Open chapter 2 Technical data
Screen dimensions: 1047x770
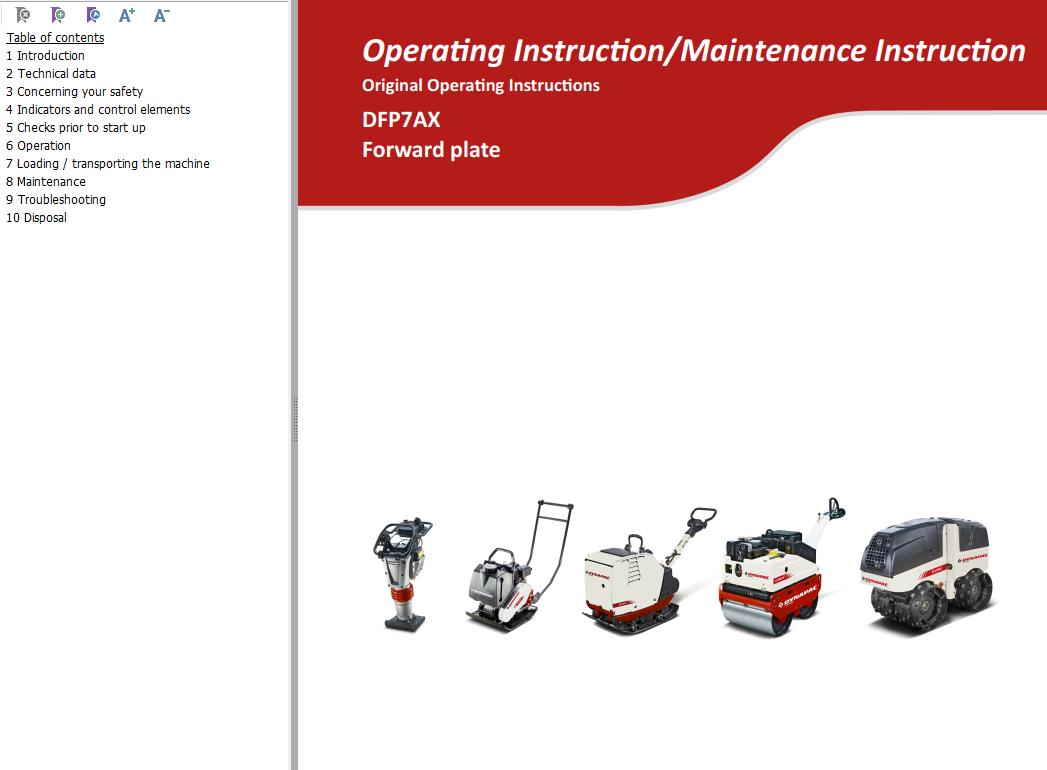(51, 73)
